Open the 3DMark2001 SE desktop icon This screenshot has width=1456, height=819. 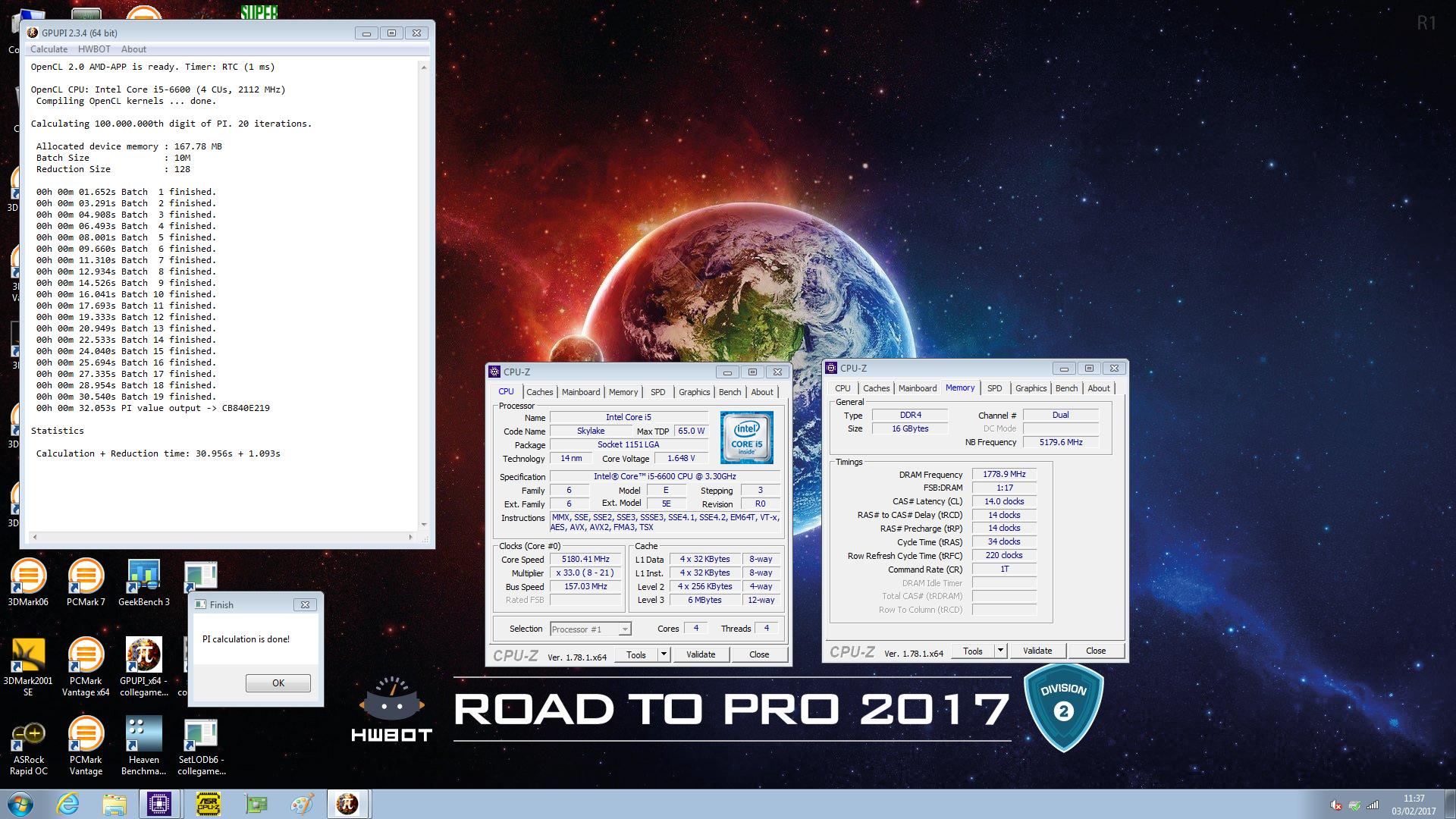coord(28,667)
